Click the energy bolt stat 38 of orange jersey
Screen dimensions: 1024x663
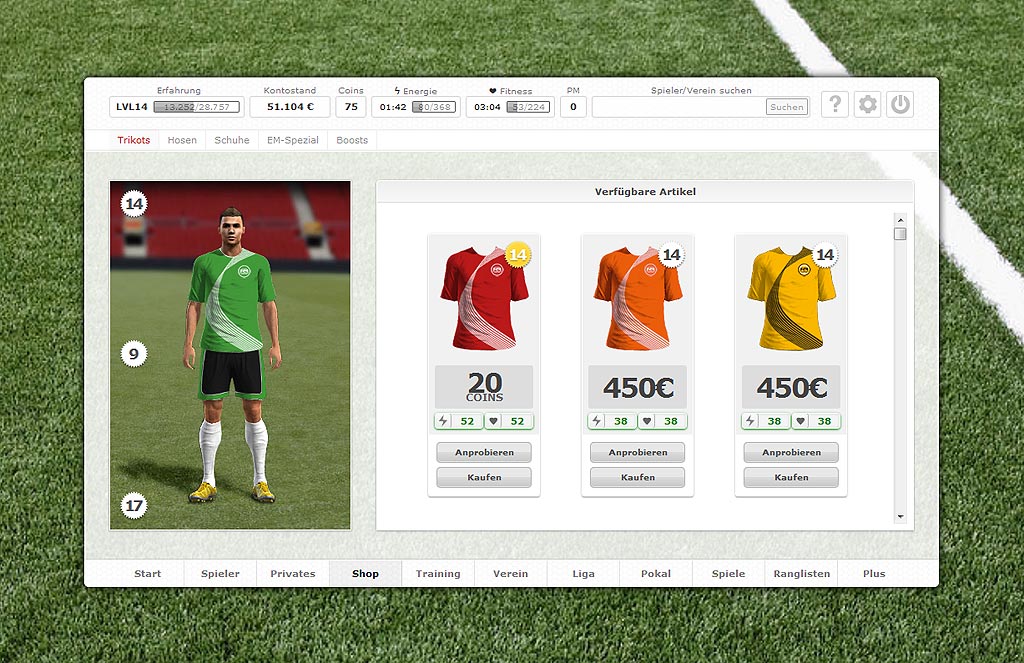613,421
